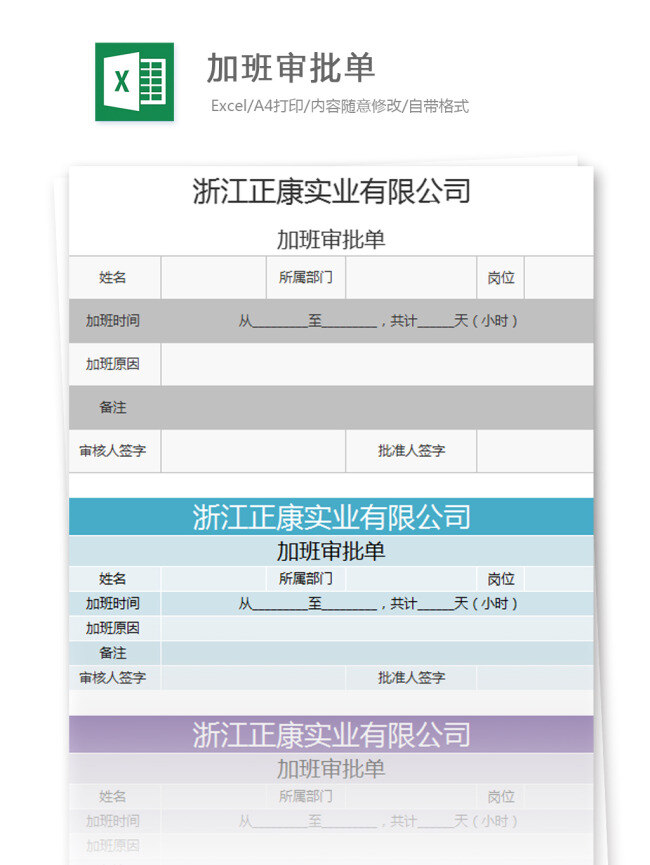Click overtime reason input cell in gray form

pyautogui.click(x=377, y=364)
